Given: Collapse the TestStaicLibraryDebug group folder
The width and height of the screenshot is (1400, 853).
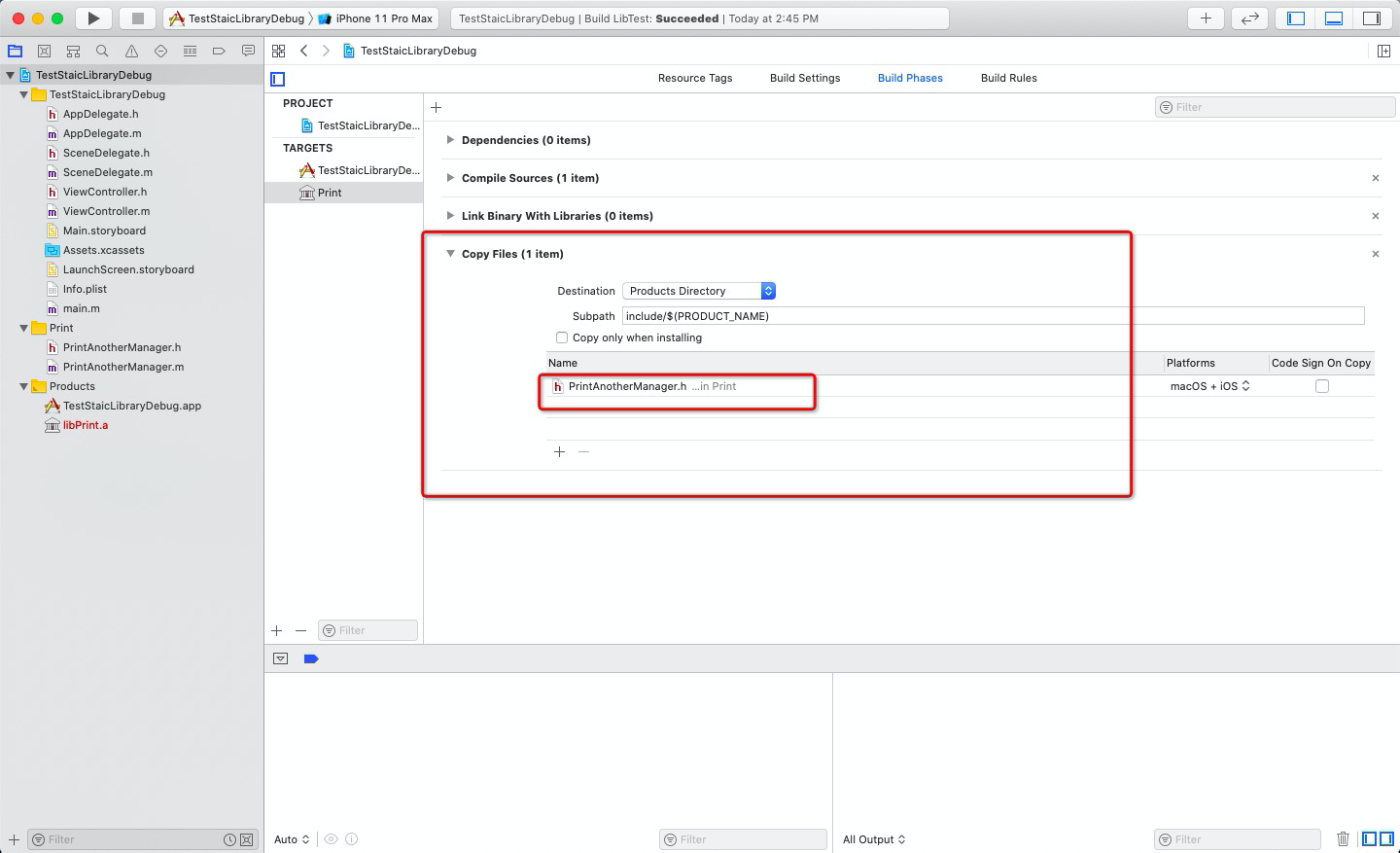Looking at the screenshot, I should (x=24, y=94).
